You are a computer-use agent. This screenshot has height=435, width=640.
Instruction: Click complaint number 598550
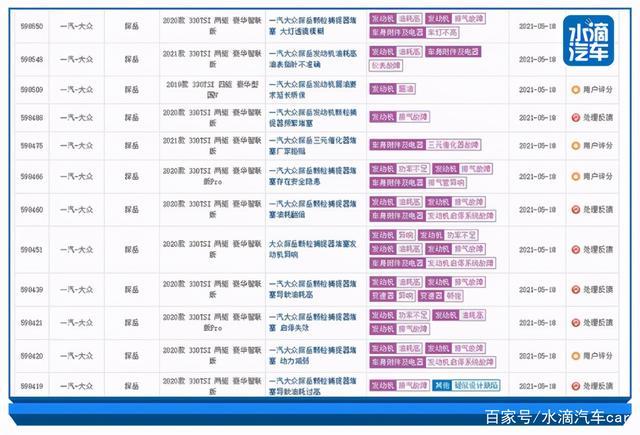pyautogui.click(x=31, y=26)
